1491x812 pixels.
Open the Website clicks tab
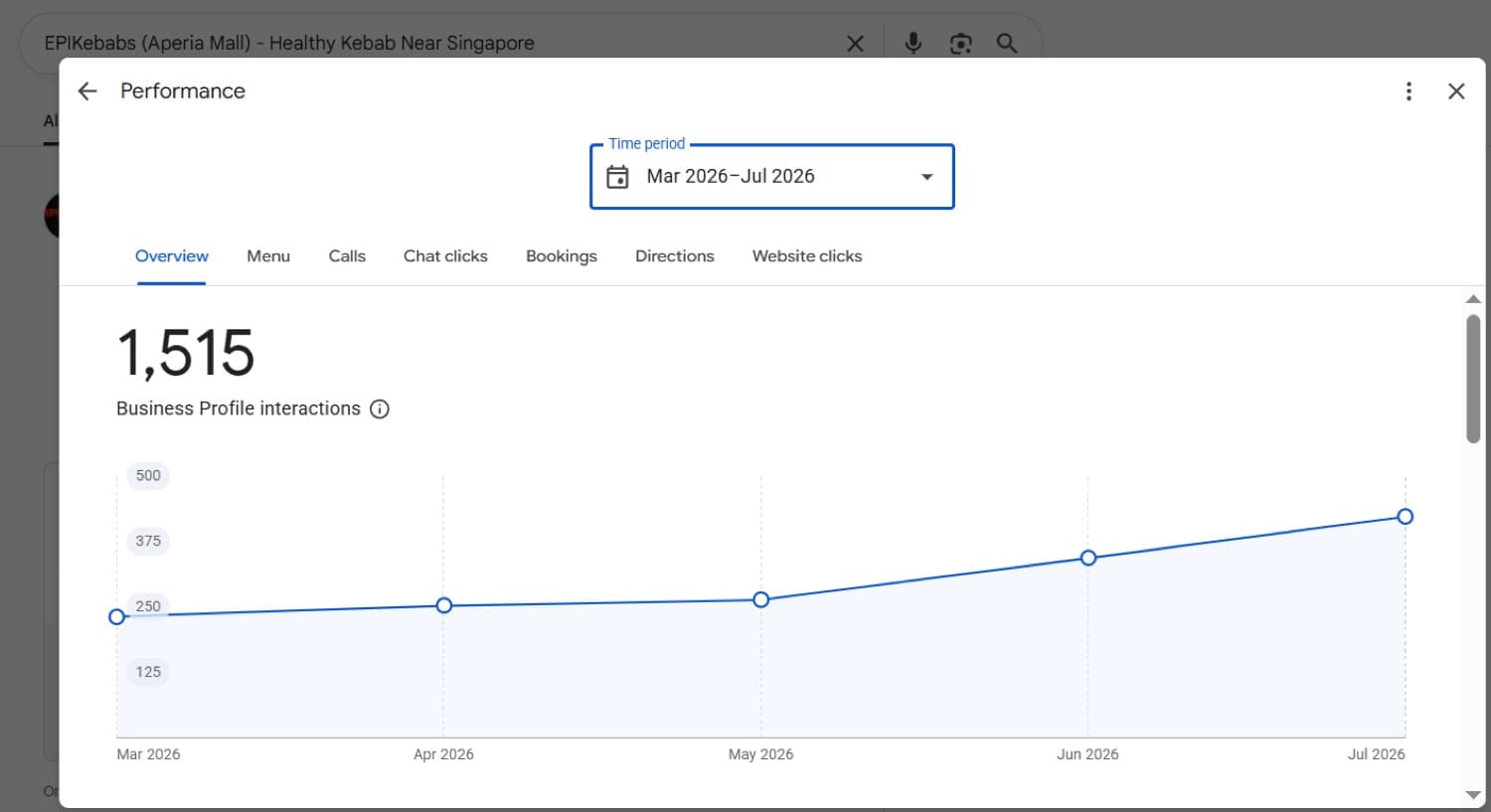[807, 256]
